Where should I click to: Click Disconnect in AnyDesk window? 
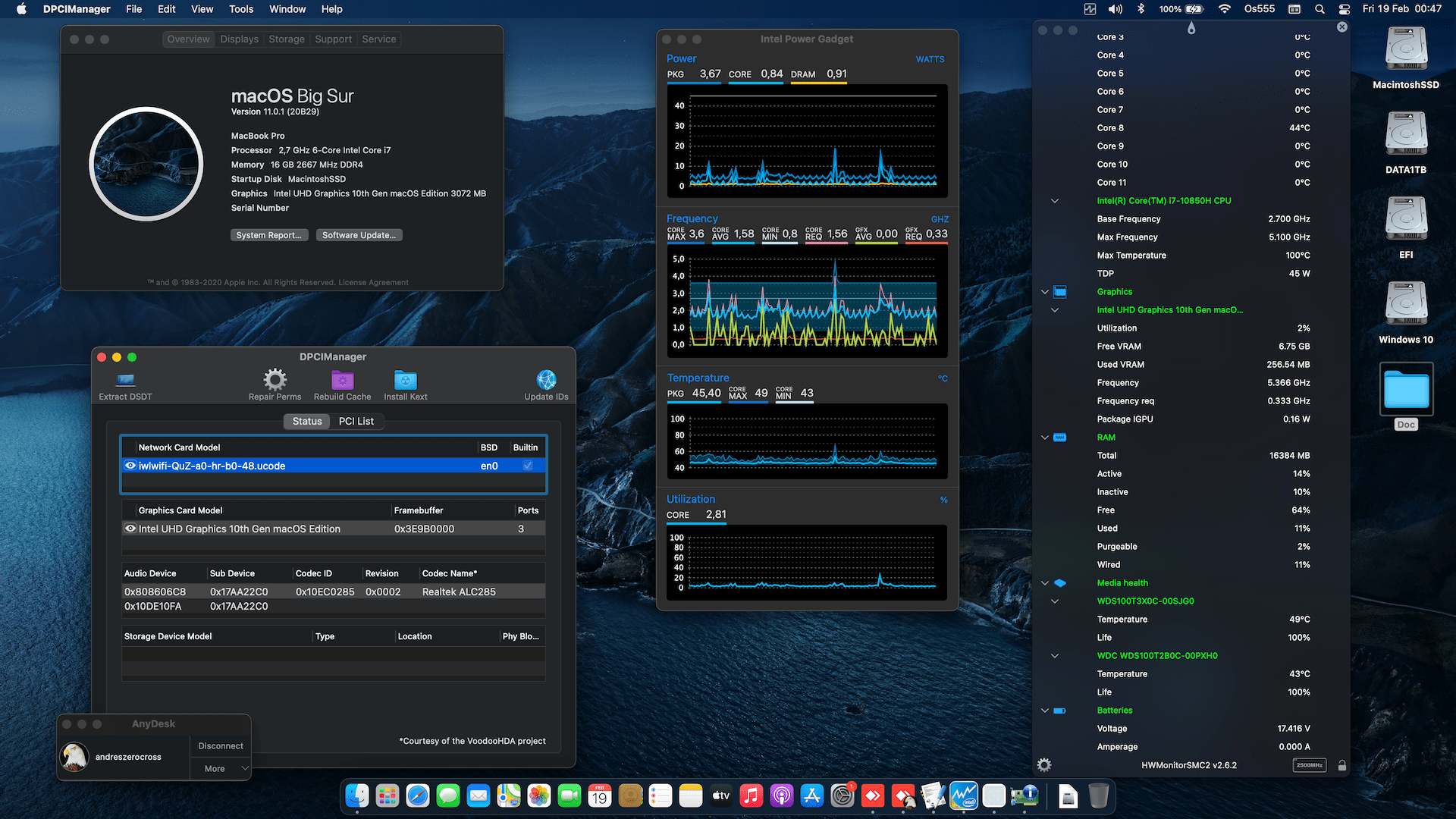click(x=221, y=746)
